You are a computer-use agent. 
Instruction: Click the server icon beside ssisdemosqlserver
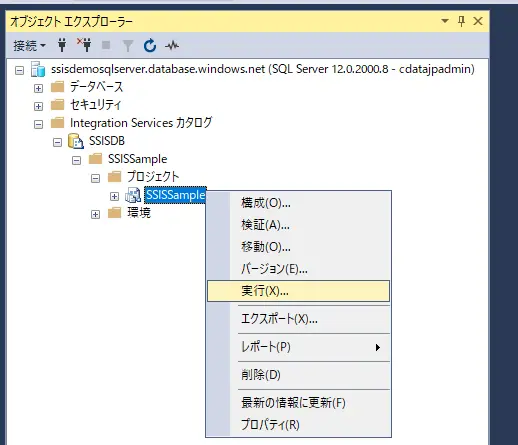(x=38, y=69)
